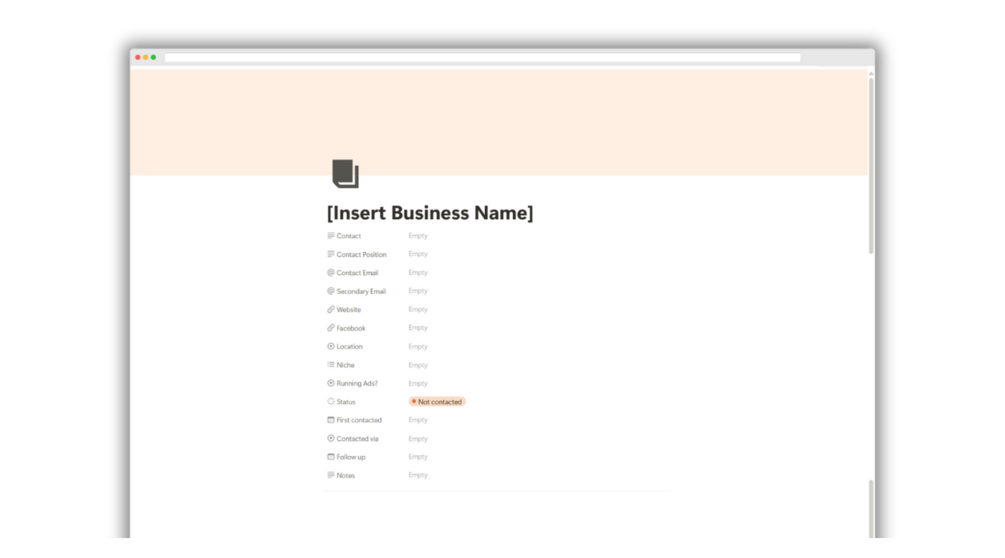This screenshot has width=1005, height=558.
Task: Click the Contacted via property label
Action: point(358,439)
